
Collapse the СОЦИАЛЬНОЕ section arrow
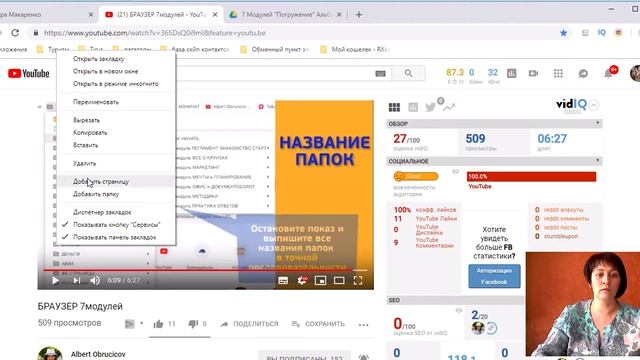tap(598, 161)
